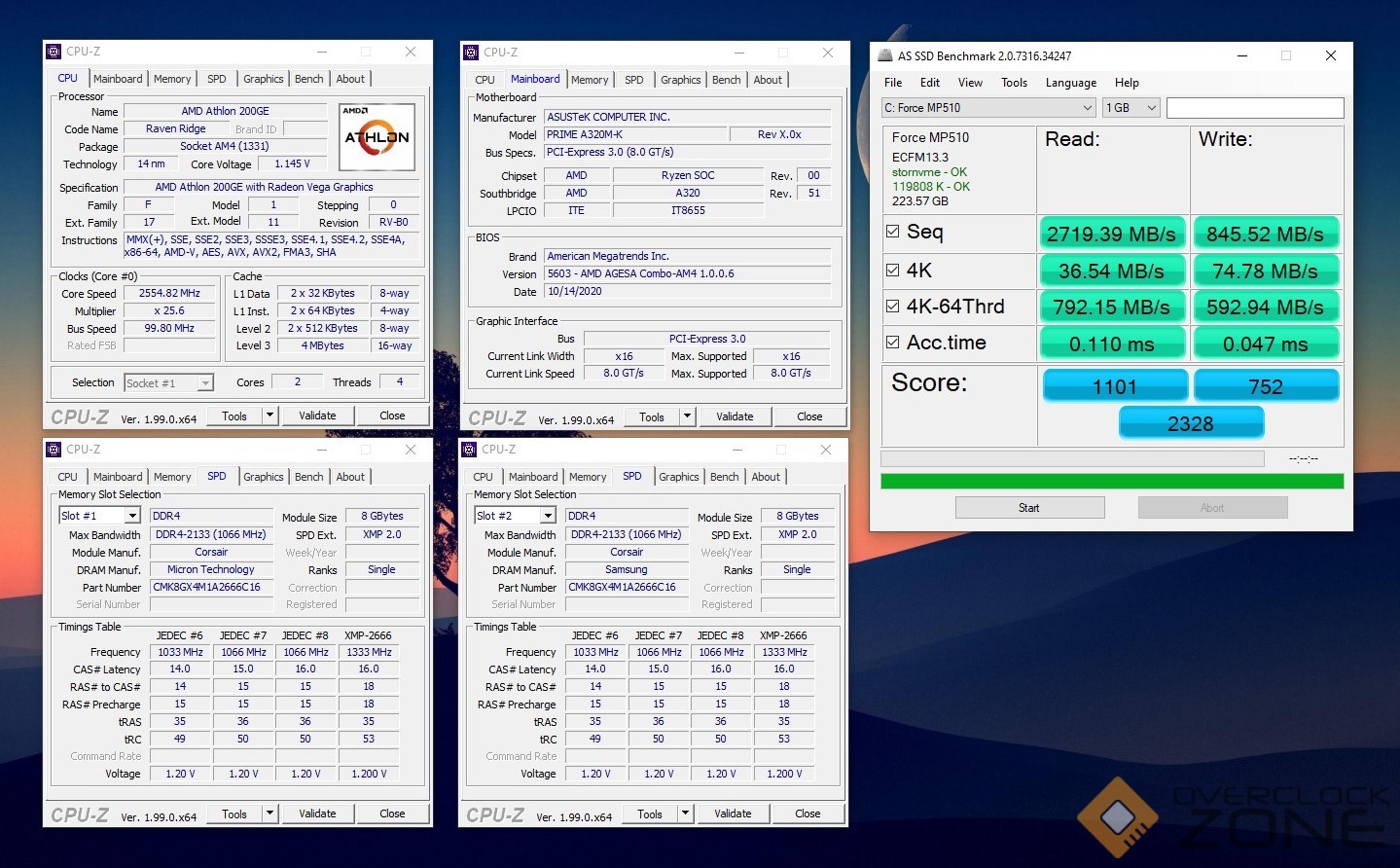The image size is (1400, 868).
Task: Click the write score value 752
Action: pyautogui.click(x=1266, y=386)
